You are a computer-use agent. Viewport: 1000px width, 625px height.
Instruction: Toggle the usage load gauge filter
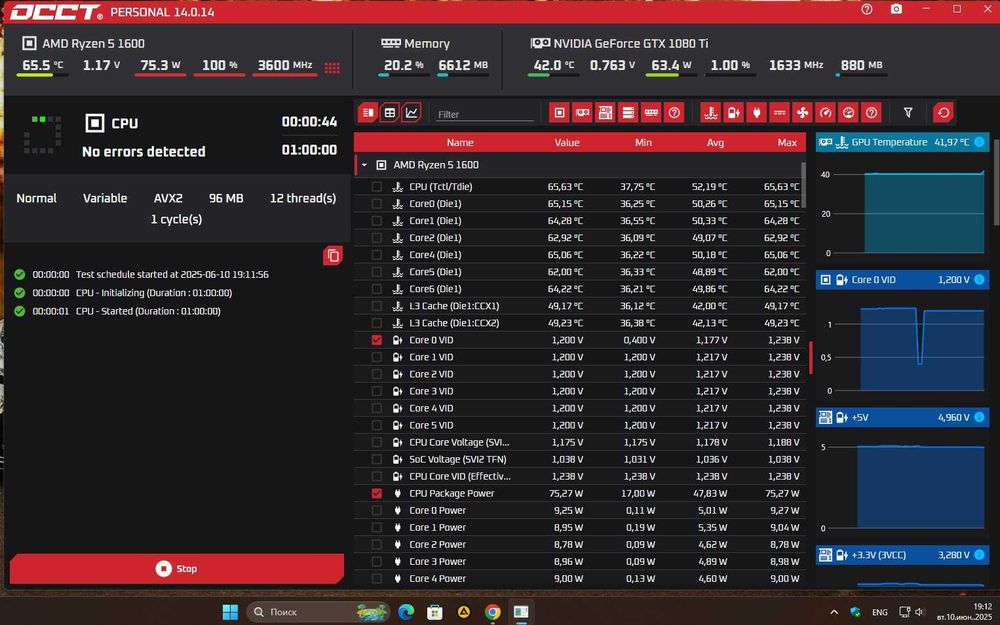pos(848,113)
